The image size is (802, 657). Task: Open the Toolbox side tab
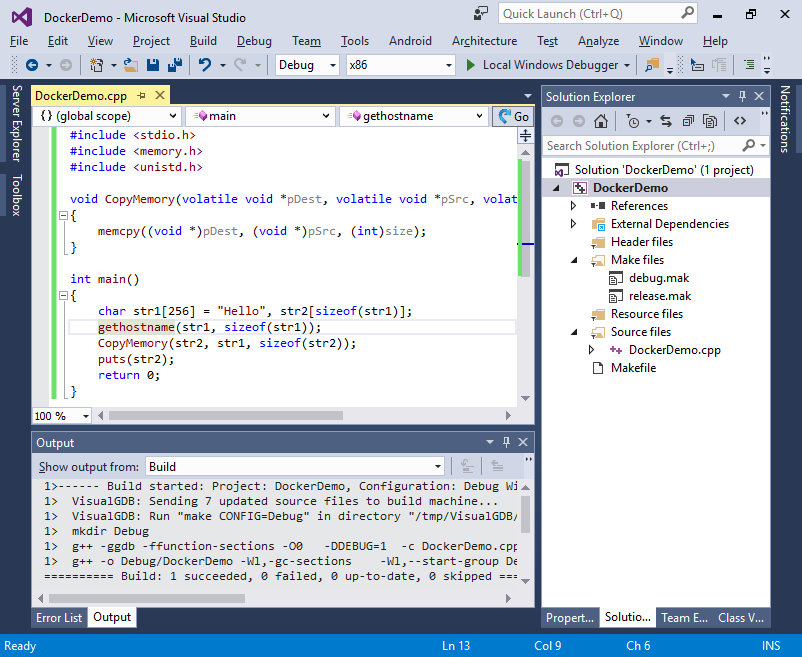[17, 195]
